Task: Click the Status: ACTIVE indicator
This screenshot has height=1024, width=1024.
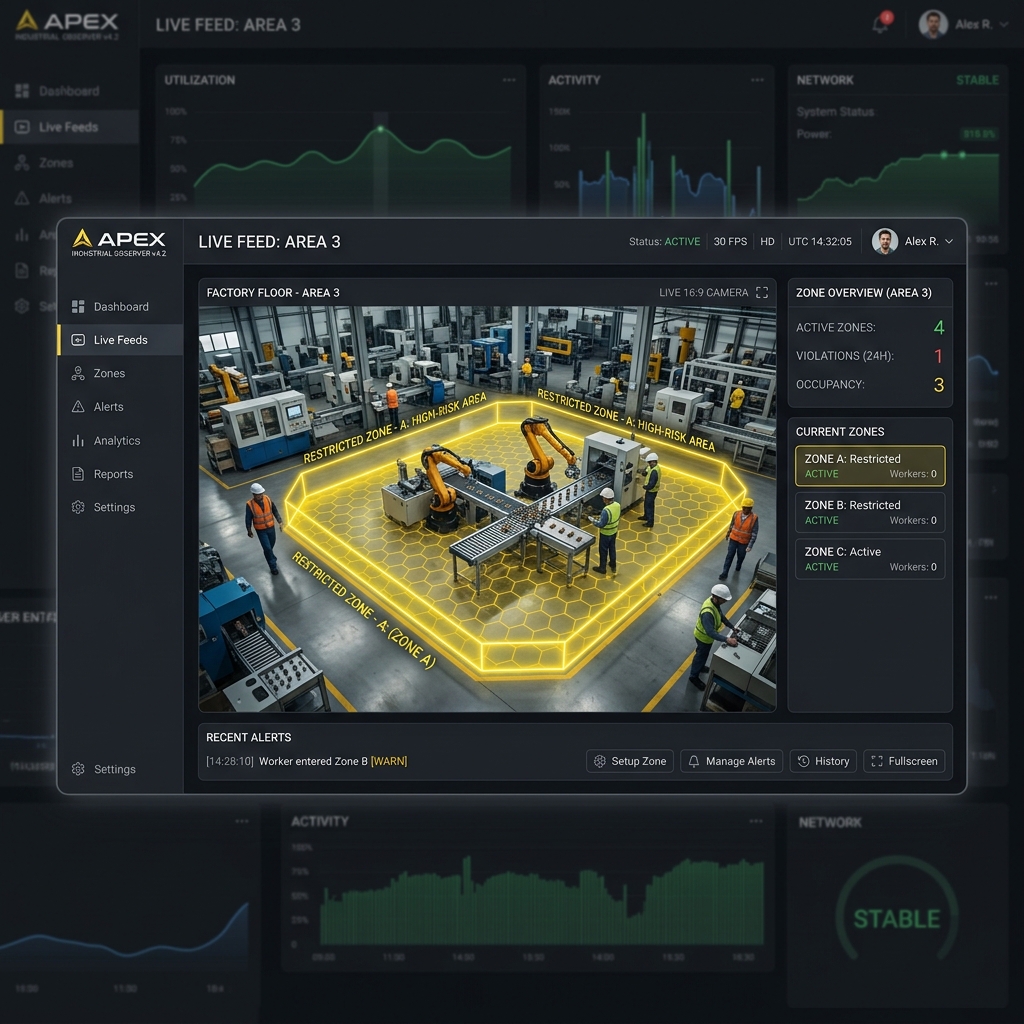Action: point(664,241)
